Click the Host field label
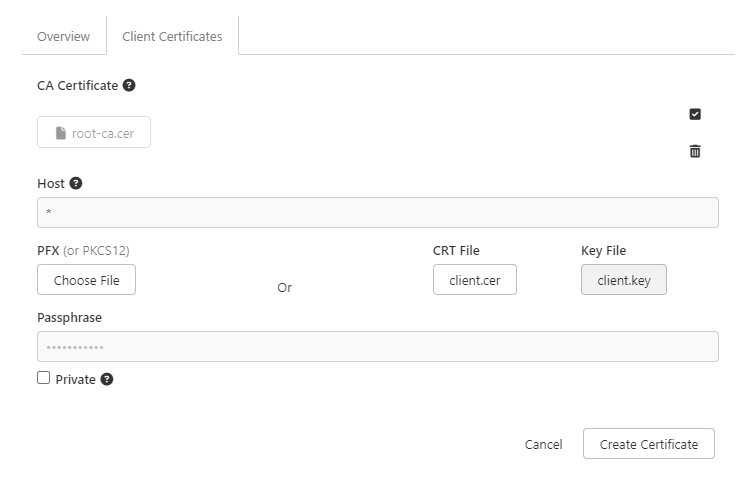Image resolution: width=750 pixels, height=500 pixels. [51, 184]
